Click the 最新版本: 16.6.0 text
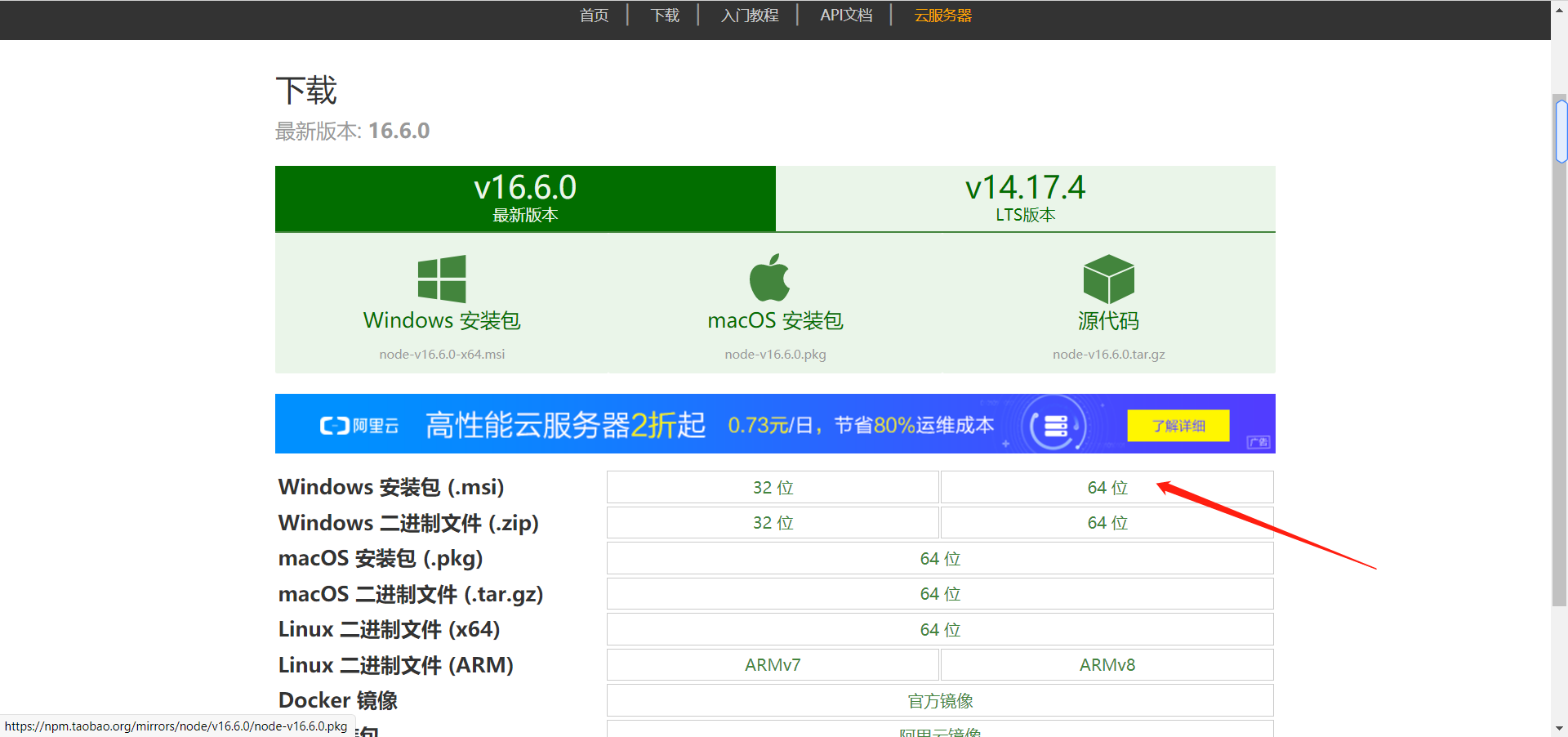1568x737 pixels. (352, 131)
